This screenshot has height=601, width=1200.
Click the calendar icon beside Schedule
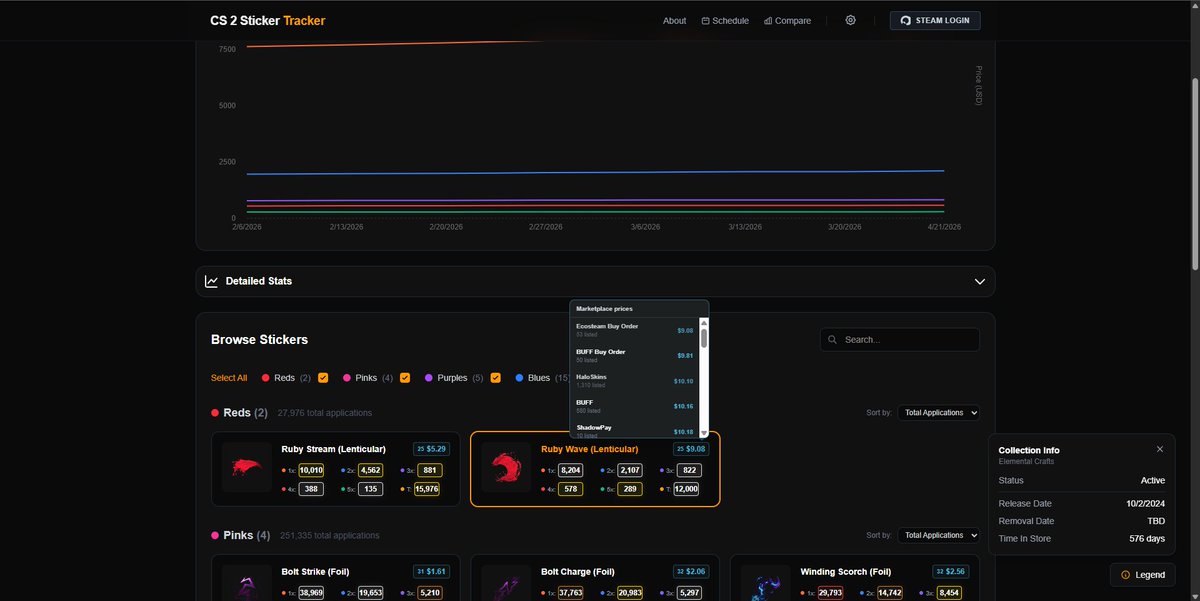705,20
